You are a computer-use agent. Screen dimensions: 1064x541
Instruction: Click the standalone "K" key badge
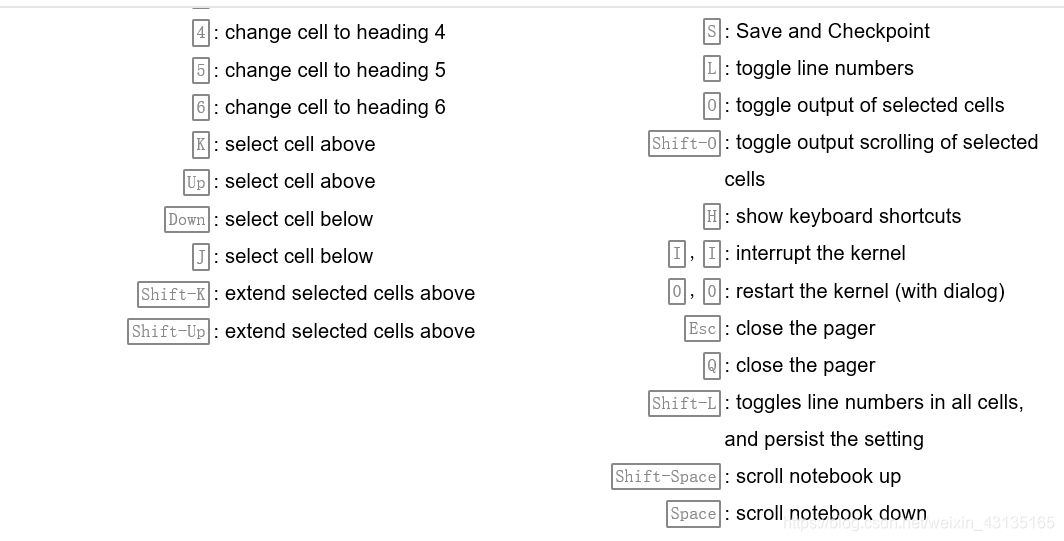(201, 145)
